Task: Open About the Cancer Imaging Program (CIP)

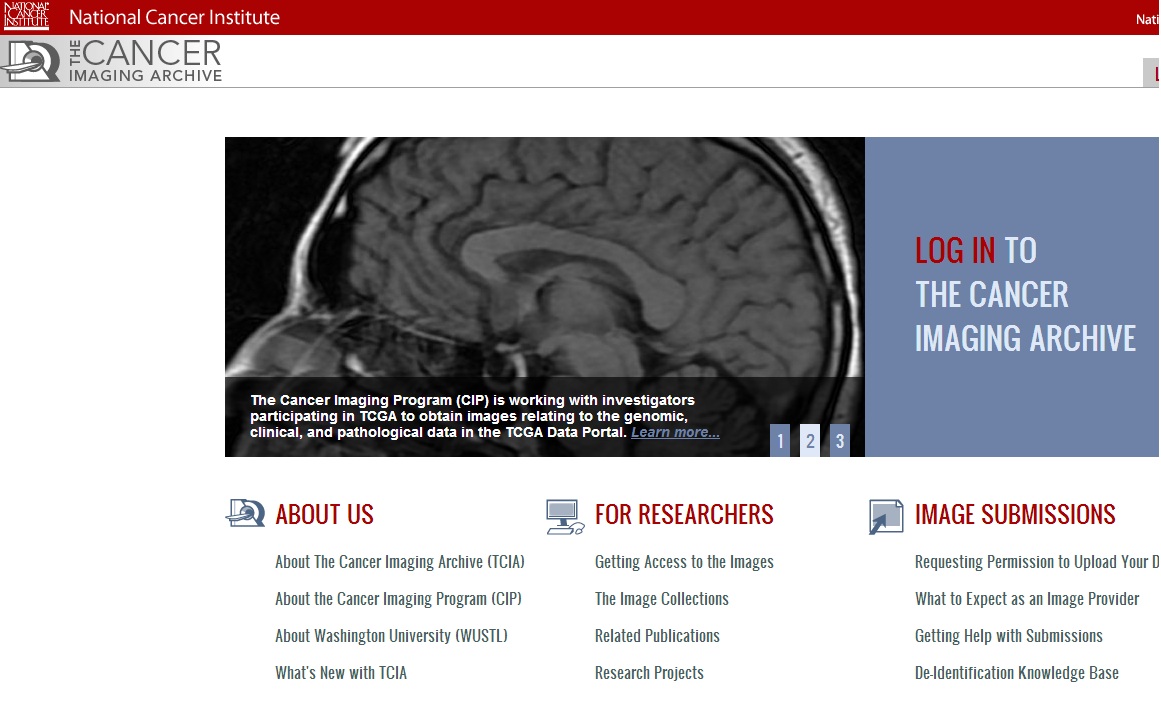Action: click(x=398, y=599)
